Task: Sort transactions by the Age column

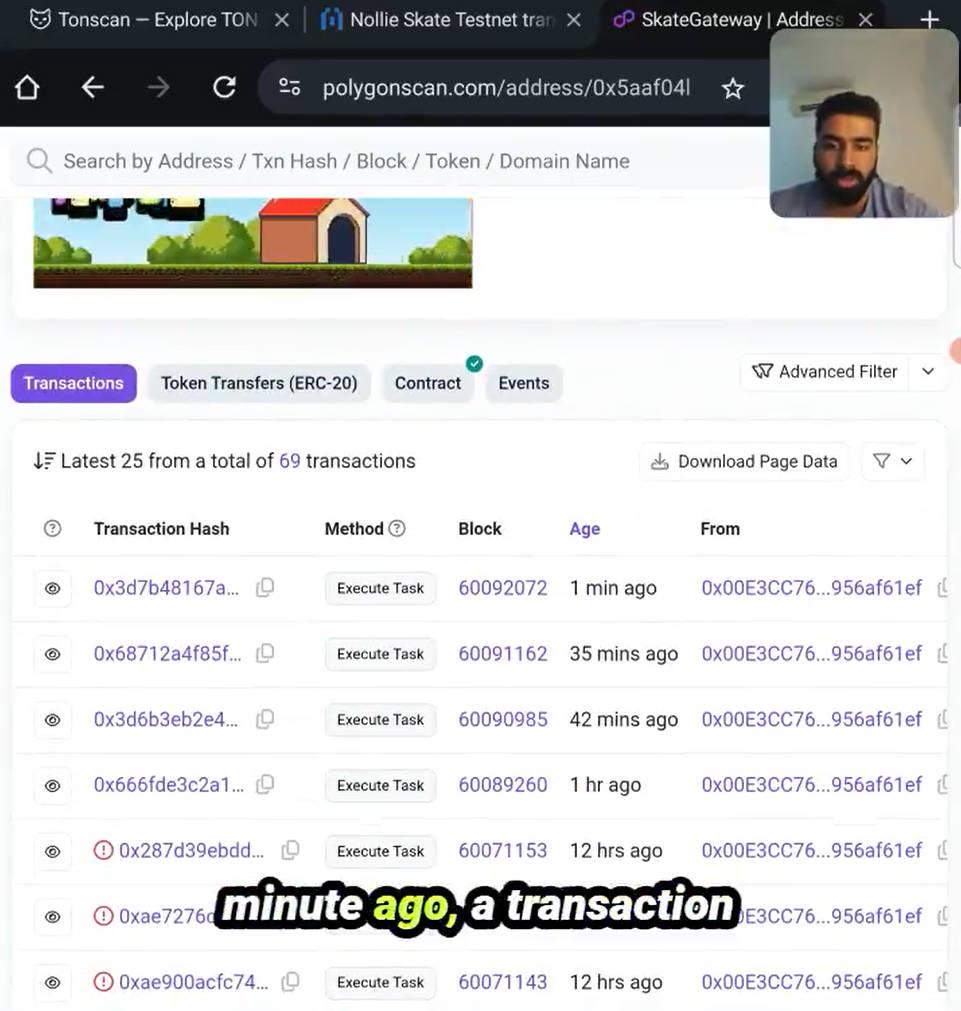Action: [x=584, y=529]
